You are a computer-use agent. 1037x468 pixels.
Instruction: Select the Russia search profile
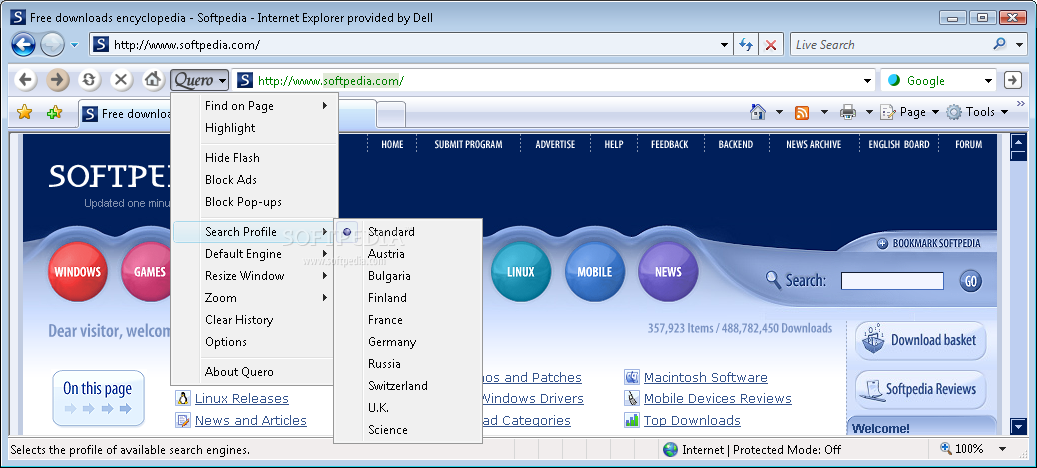(408, 364)
